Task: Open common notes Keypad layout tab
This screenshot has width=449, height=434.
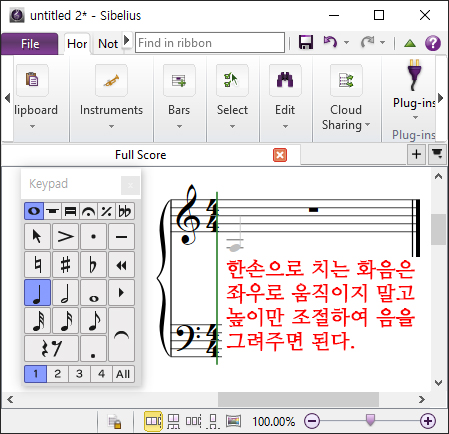Action: tap(34, 211)
